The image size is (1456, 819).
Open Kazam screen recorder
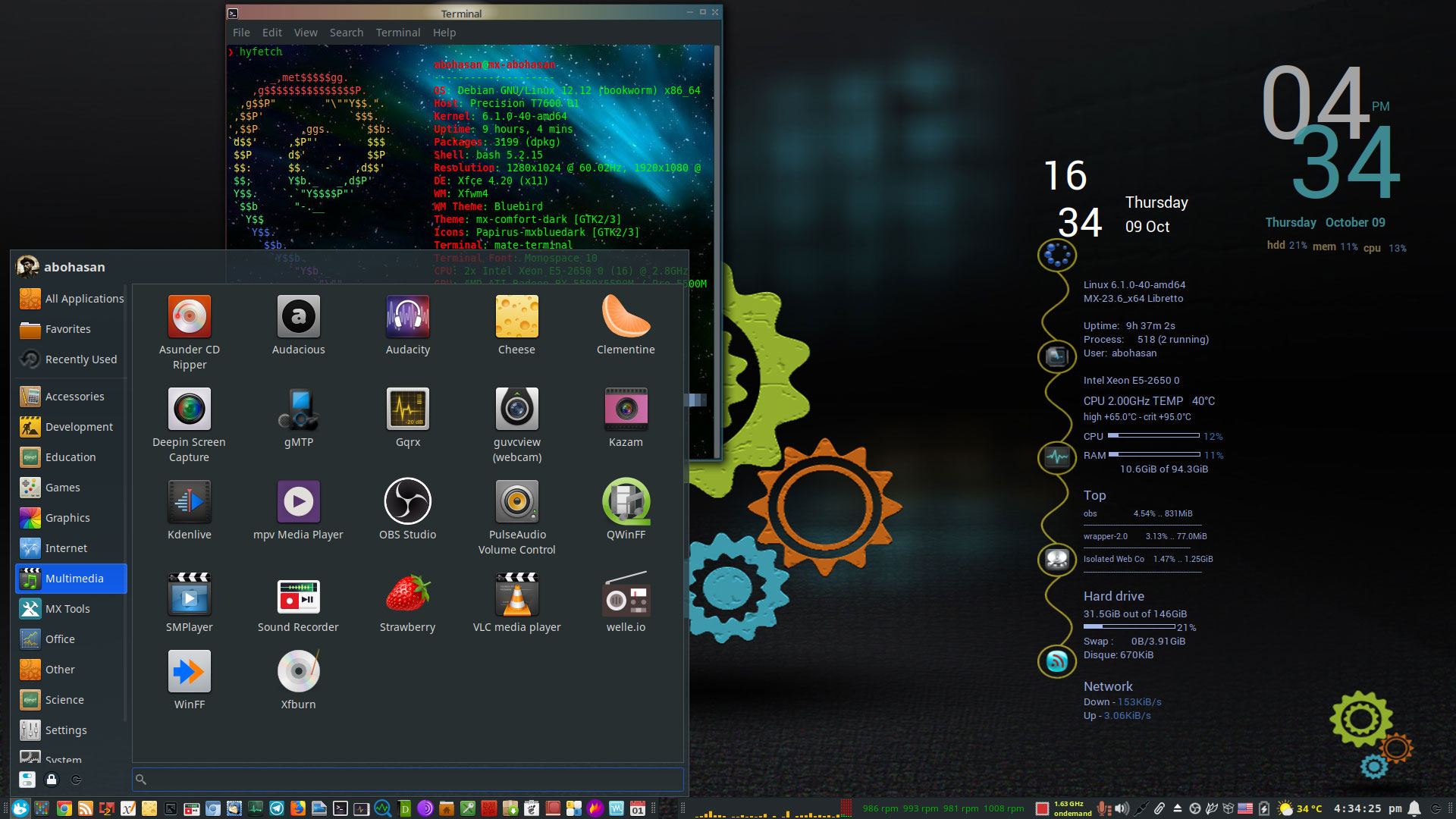tap(625, 417)
